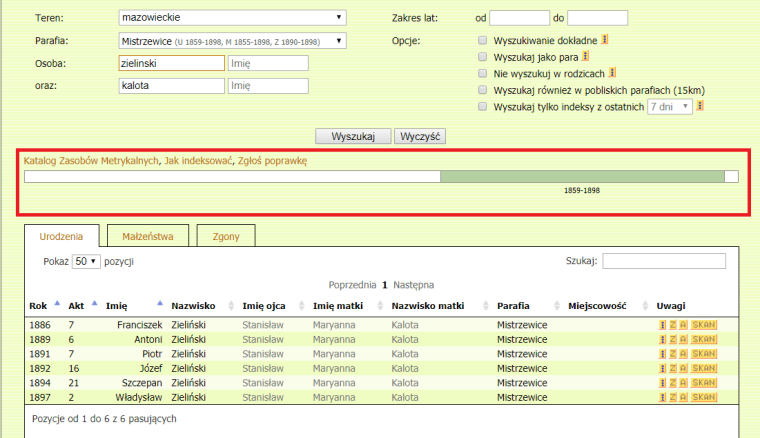
Task: Open SKAN for Władysław Zieliński 1897
Action: coord(704,398)
